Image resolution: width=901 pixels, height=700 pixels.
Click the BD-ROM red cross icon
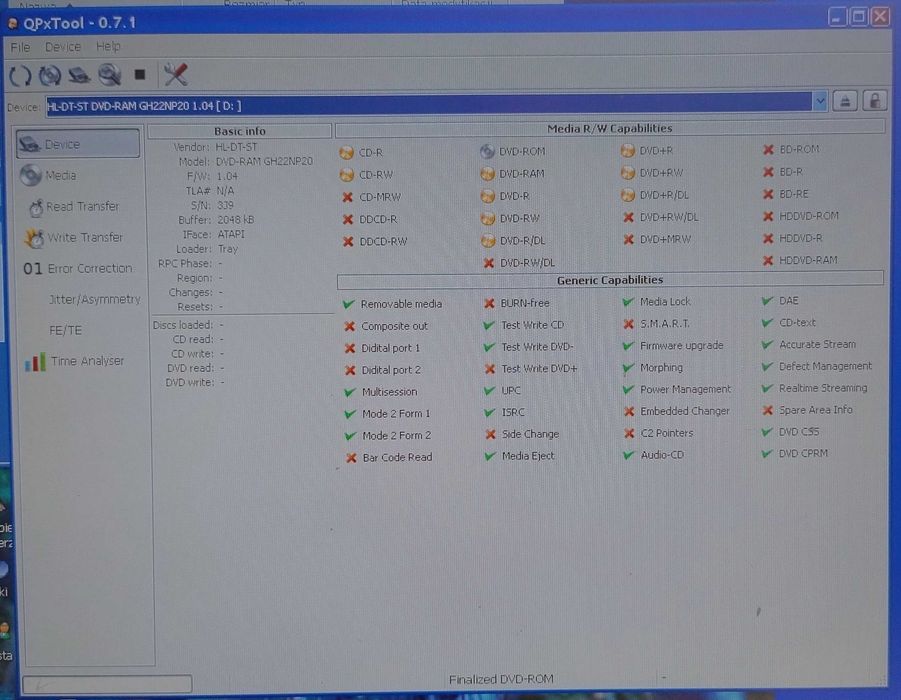point(768,149)
